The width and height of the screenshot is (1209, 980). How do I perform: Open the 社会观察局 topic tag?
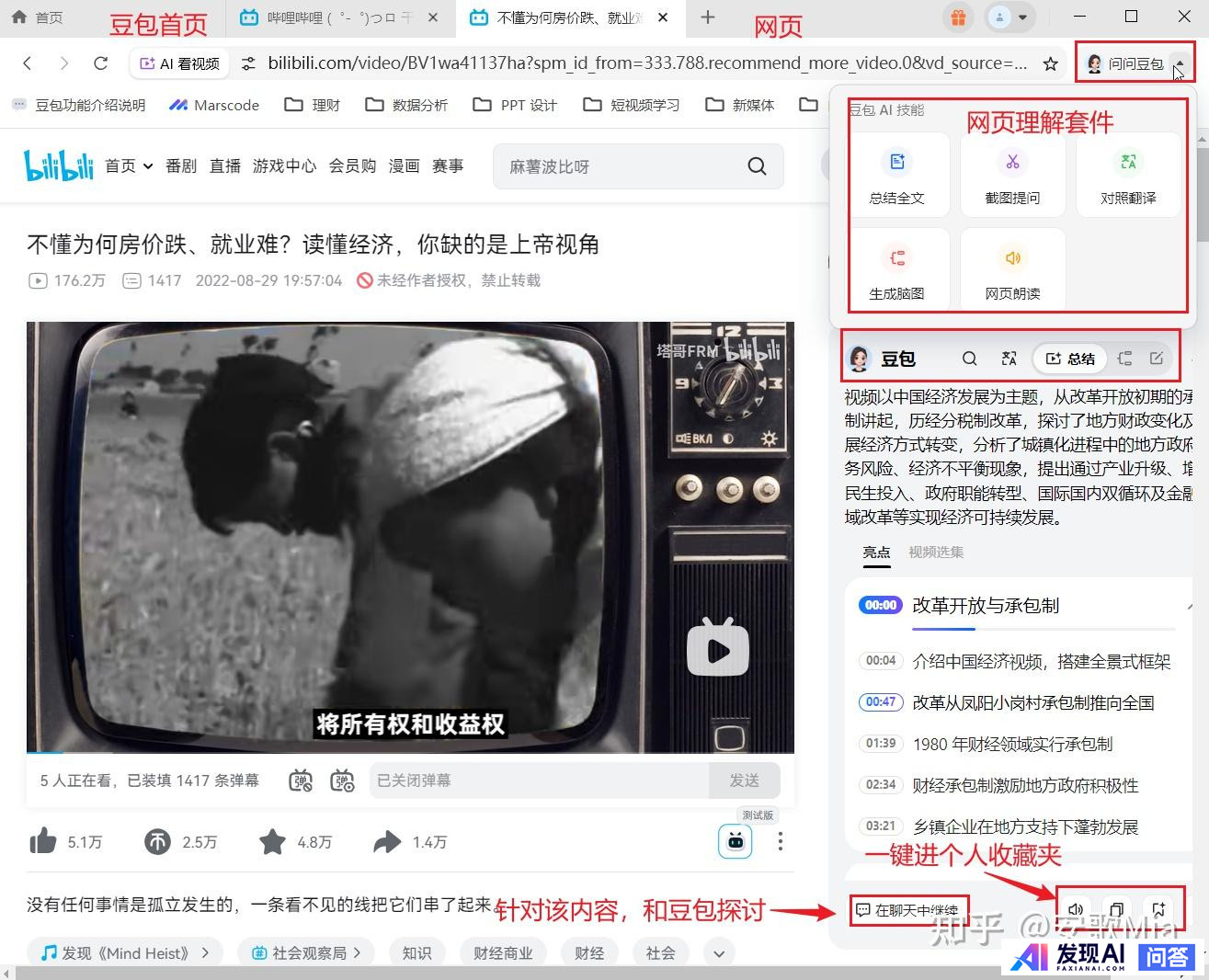(306, 953)
